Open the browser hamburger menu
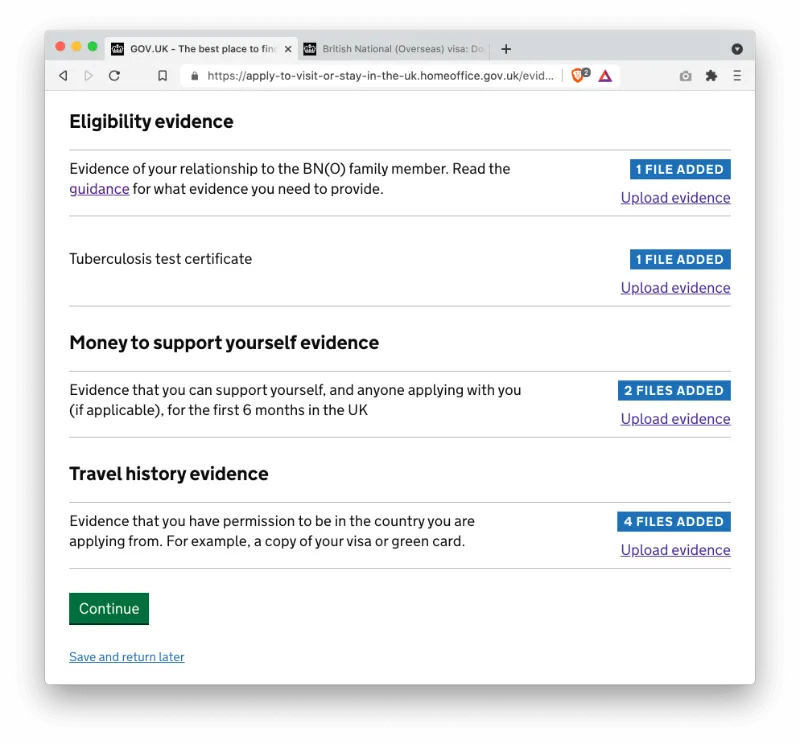800x744 pixels. 737,76
